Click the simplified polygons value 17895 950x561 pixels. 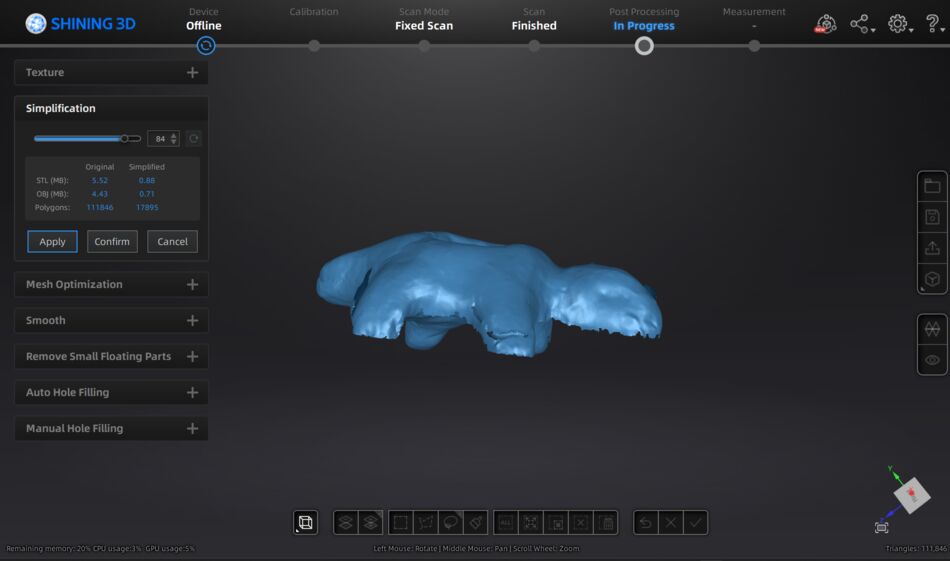[x=147, y=207]
